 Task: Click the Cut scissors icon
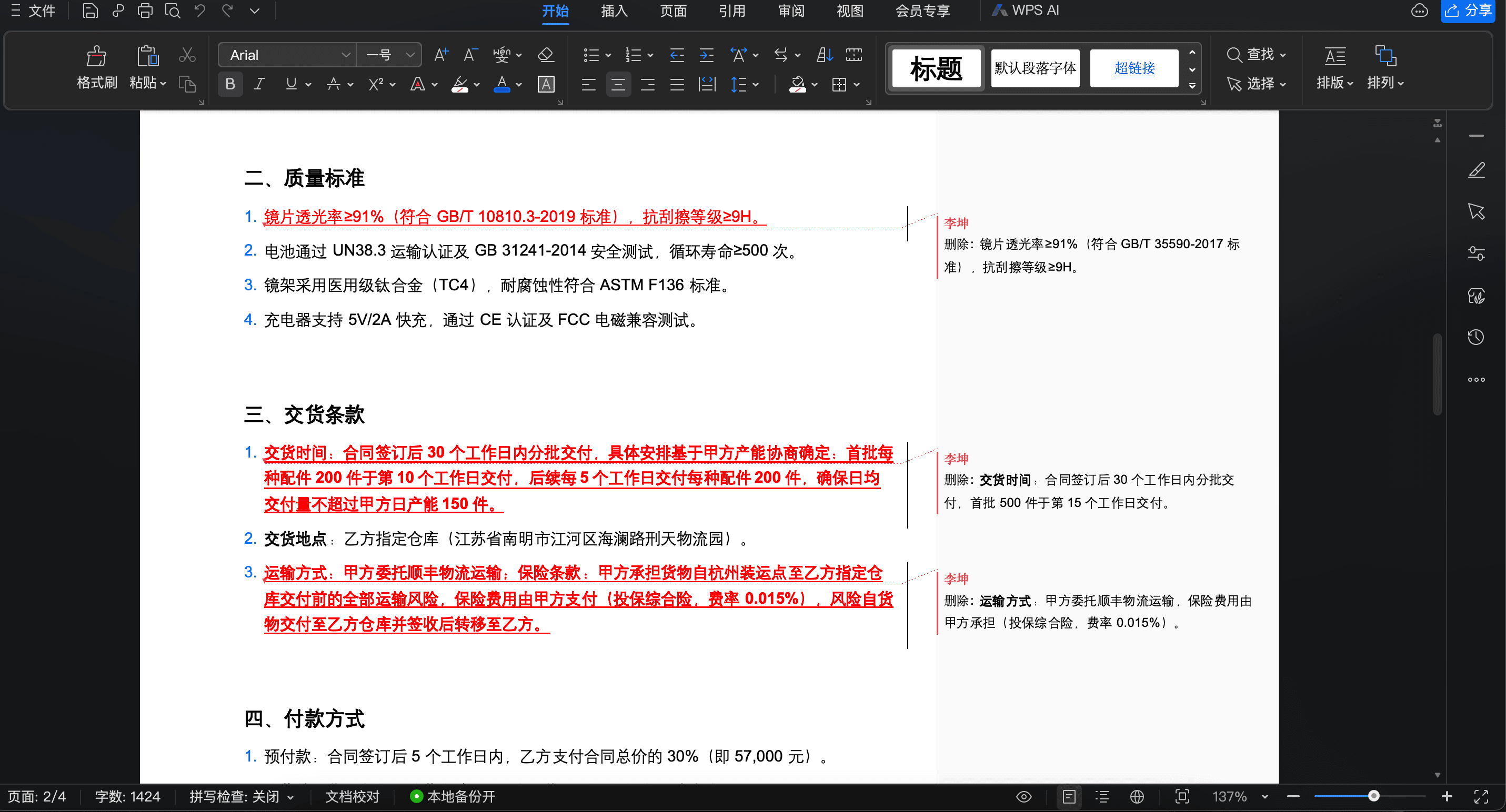(186, 55)
